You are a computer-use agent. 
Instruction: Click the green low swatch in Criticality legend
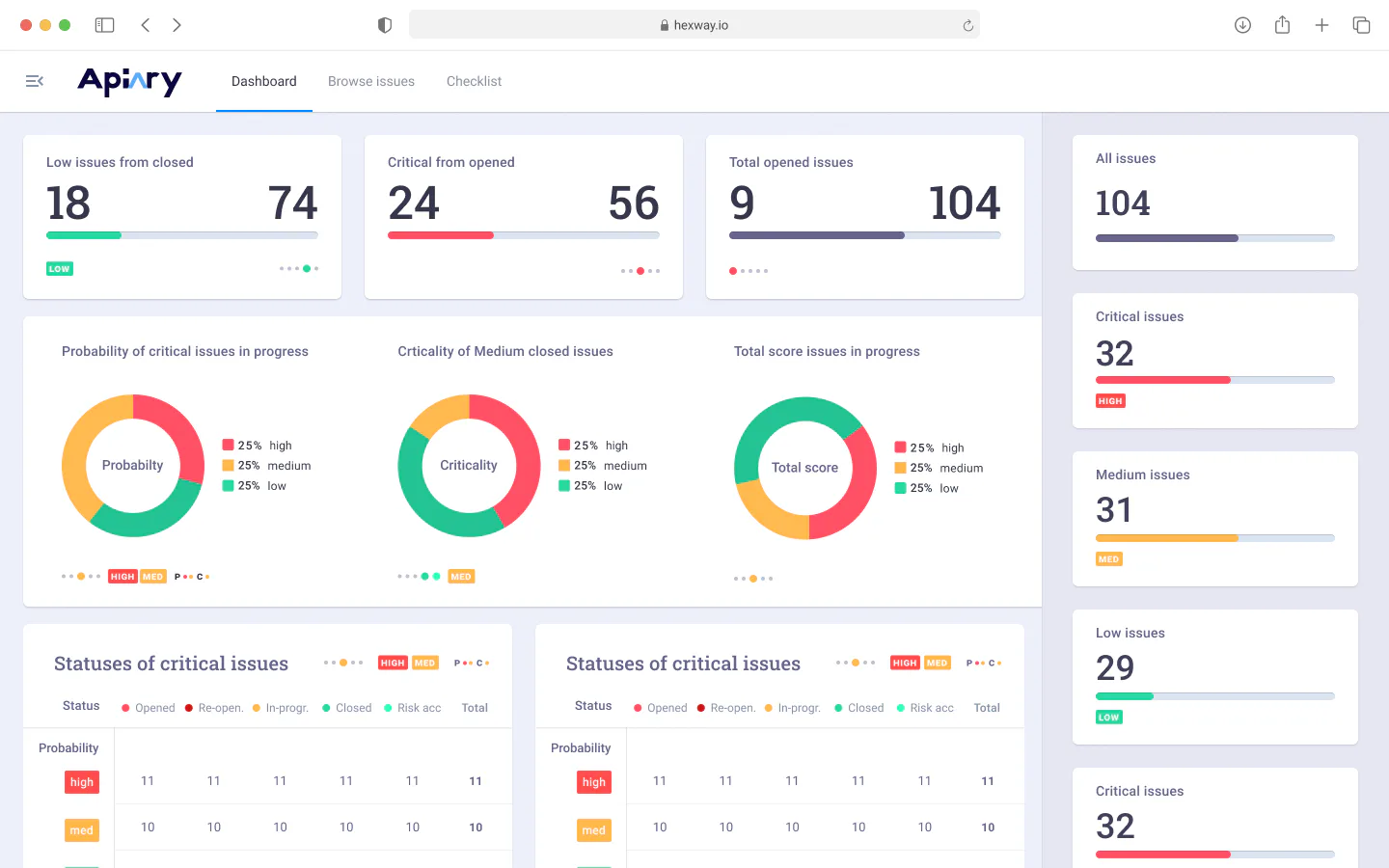pos(564,486)
